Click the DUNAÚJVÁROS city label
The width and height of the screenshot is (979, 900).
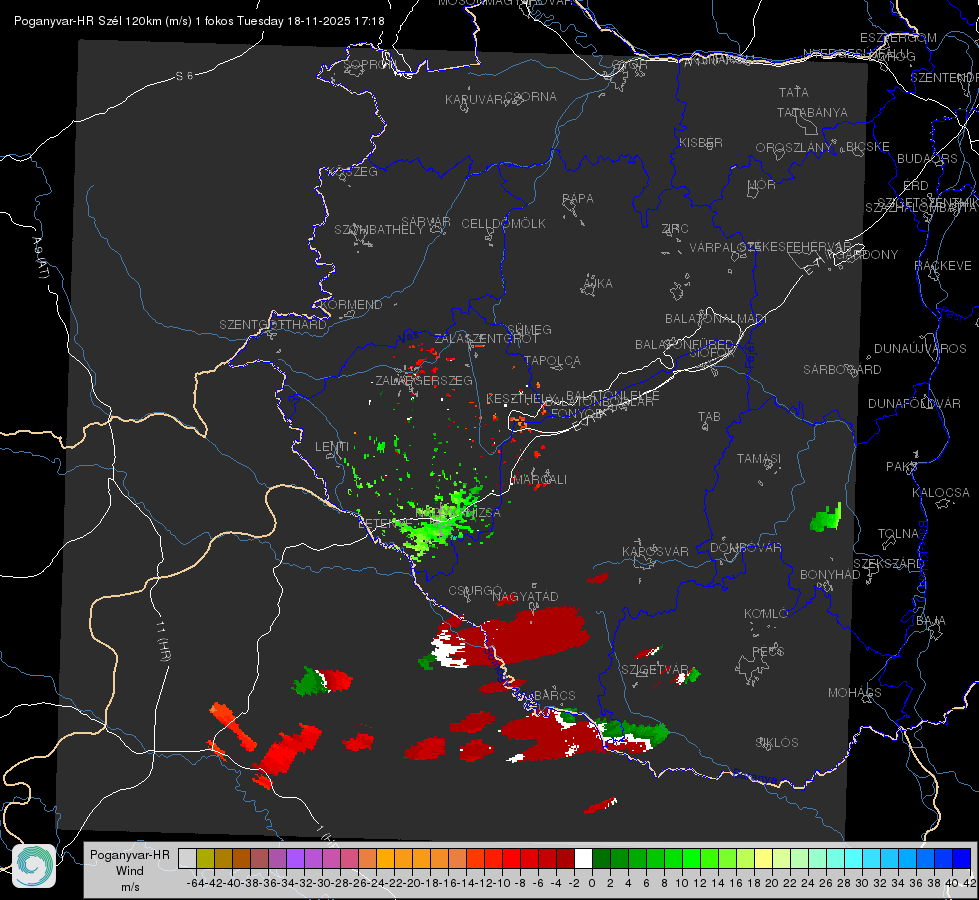coord(920,349)
